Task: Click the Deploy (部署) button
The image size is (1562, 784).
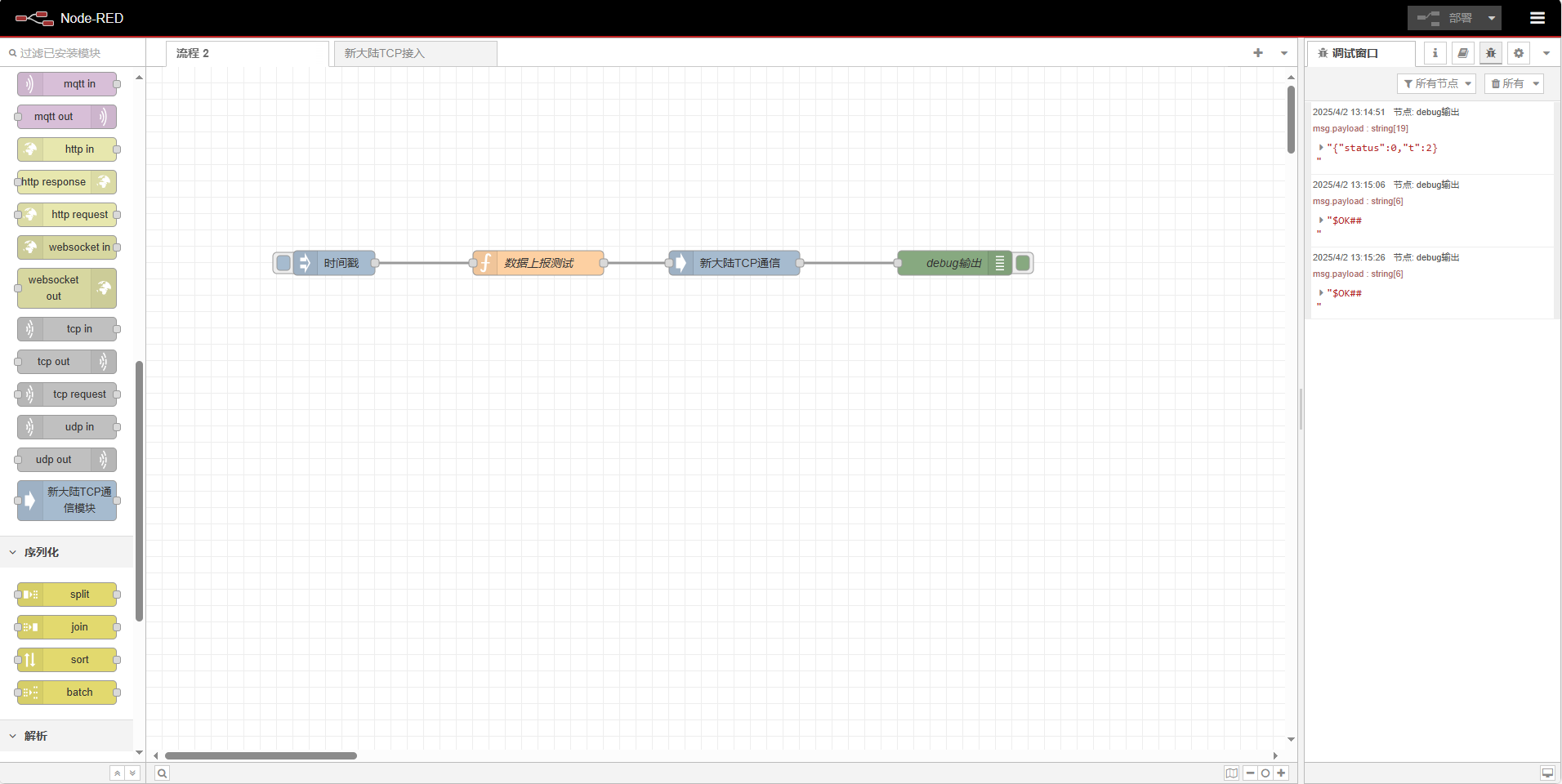Action: (1444, 18)
